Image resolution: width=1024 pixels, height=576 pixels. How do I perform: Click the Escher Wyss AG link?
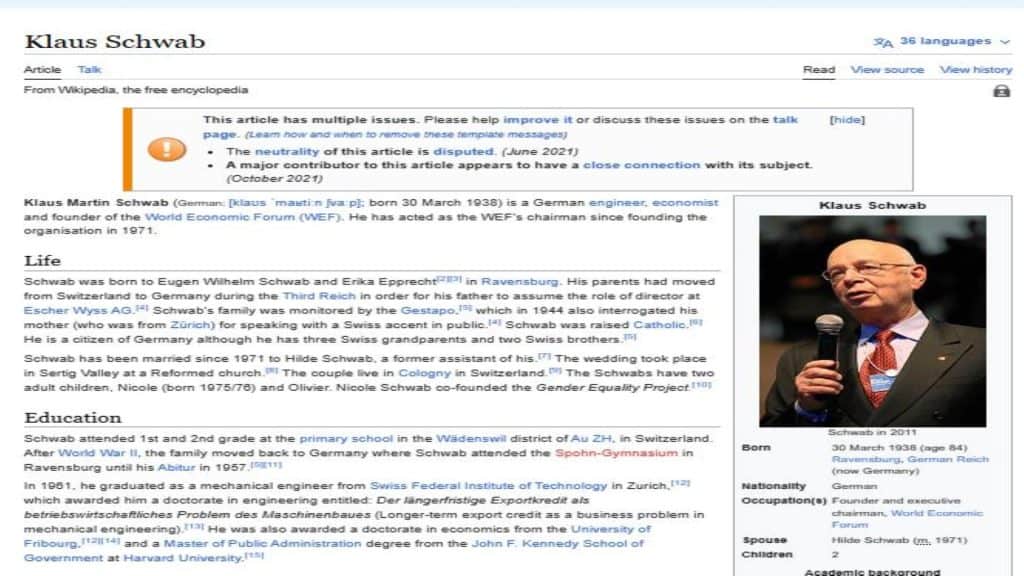(x=62, y=310)
